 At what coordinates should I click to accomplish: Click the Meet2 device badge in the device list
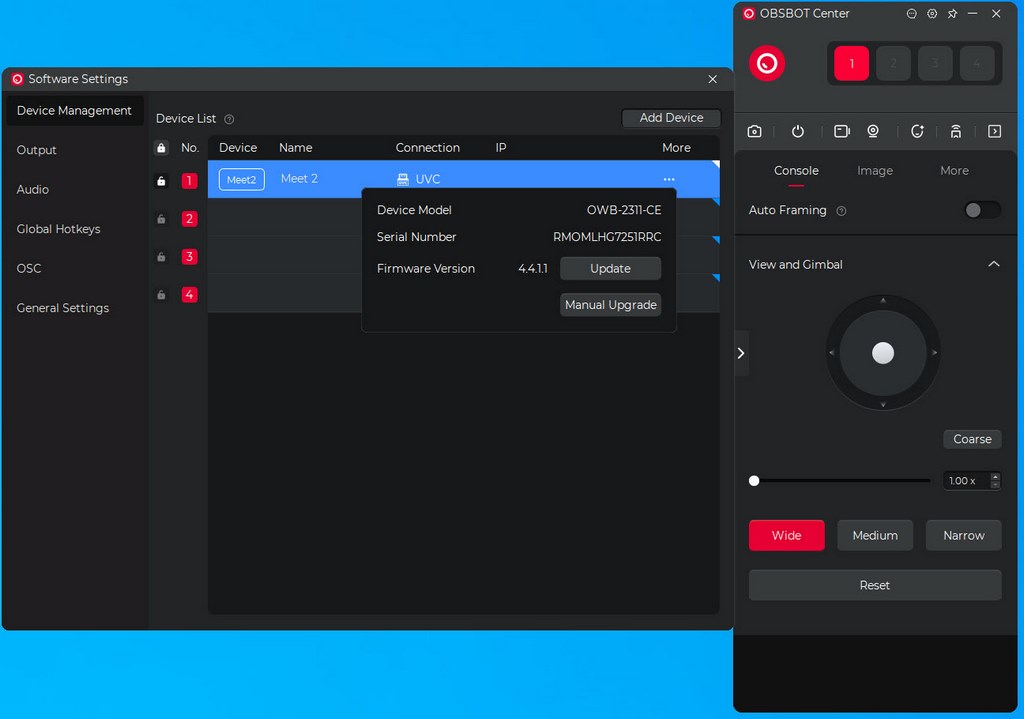pyautogui.click(x=242, y=180)
